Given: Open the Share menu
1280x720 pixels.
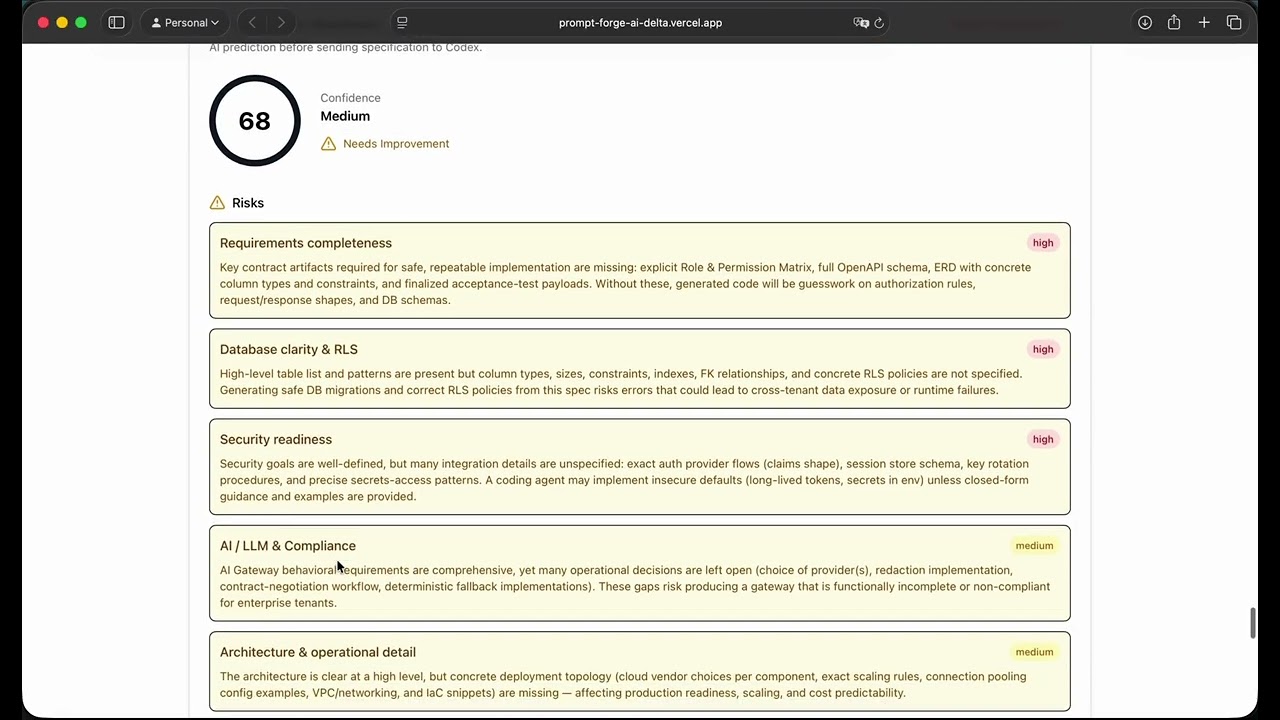Looking at the screenshot, I should point(1174,22).
